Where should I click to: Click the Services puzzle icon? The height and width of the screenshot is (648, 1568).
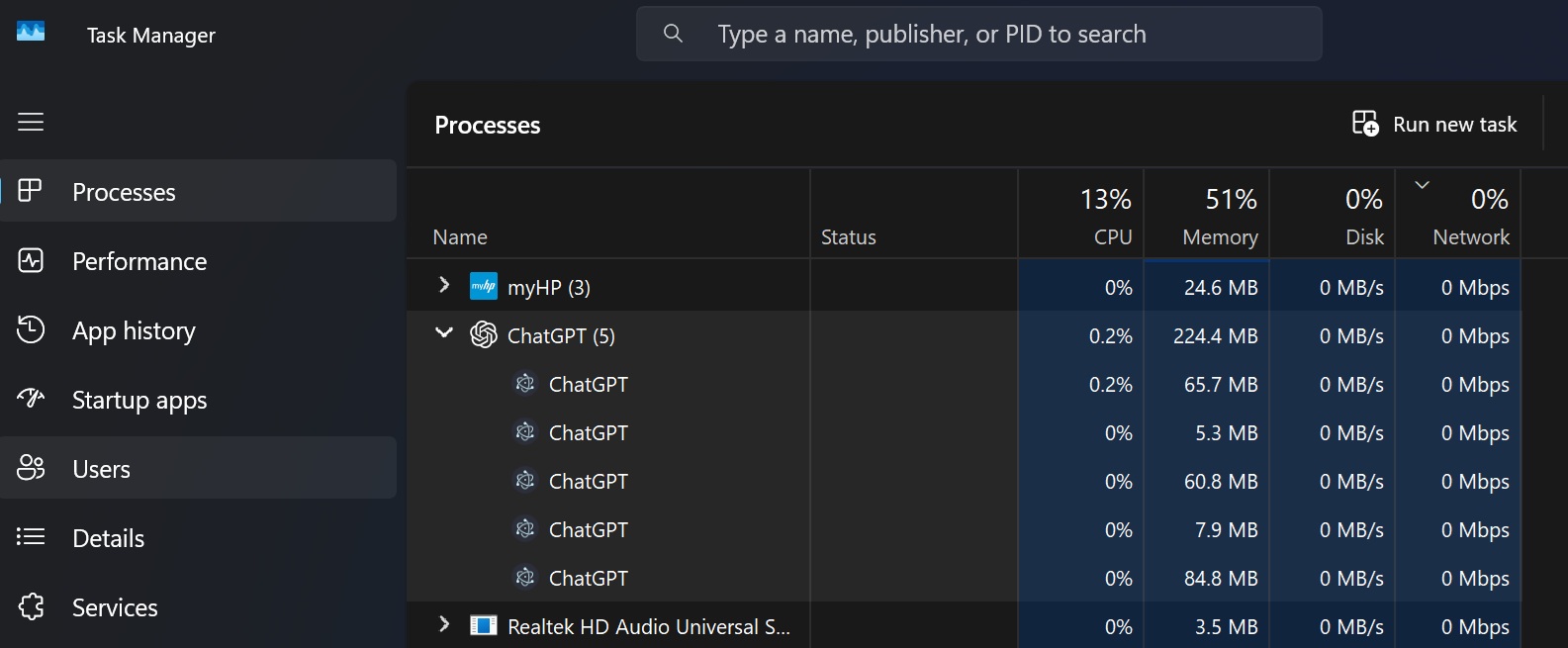[x=31, y=606]
